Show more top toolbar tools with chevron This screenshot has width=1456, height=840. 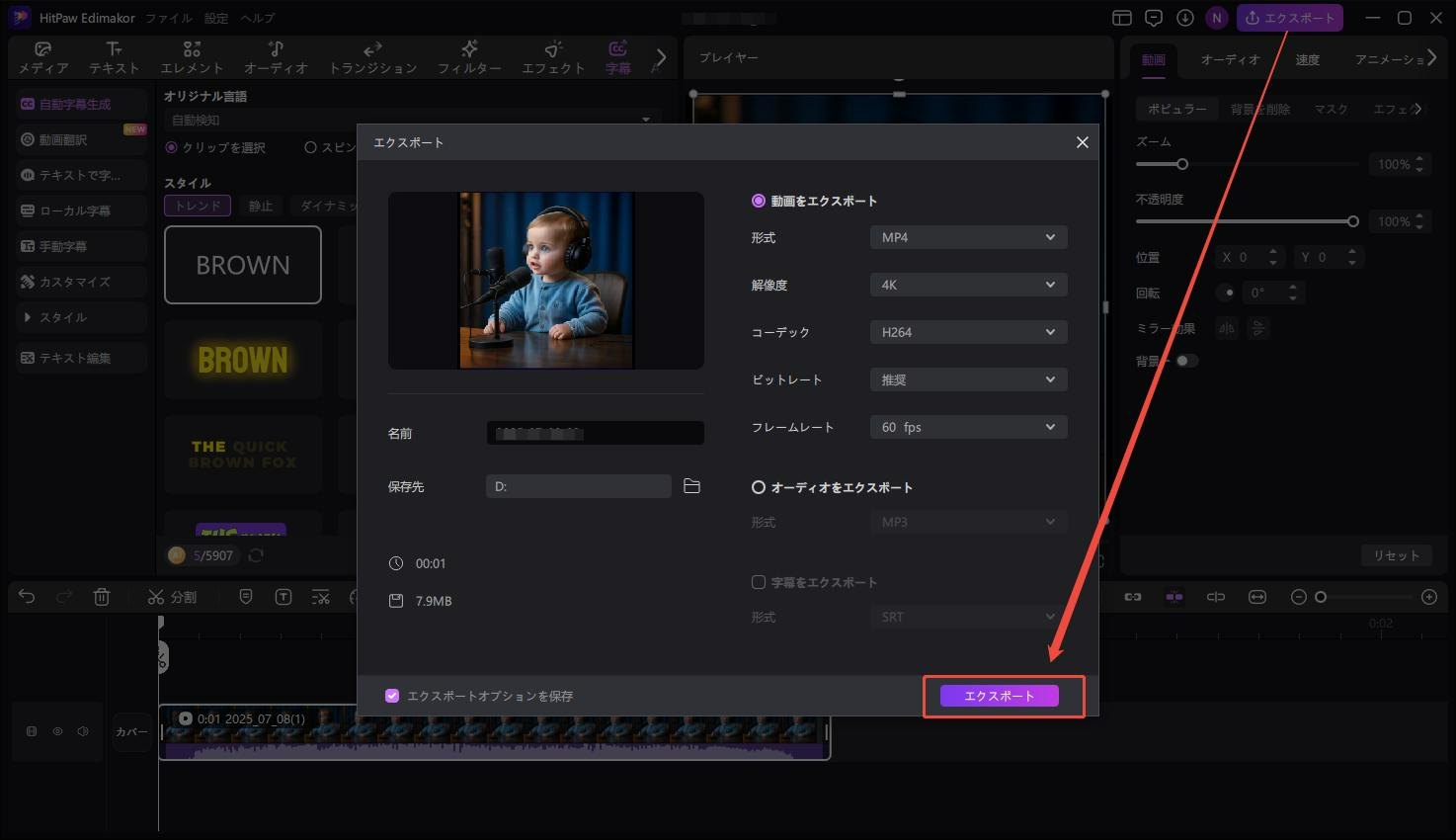point(661,57)
